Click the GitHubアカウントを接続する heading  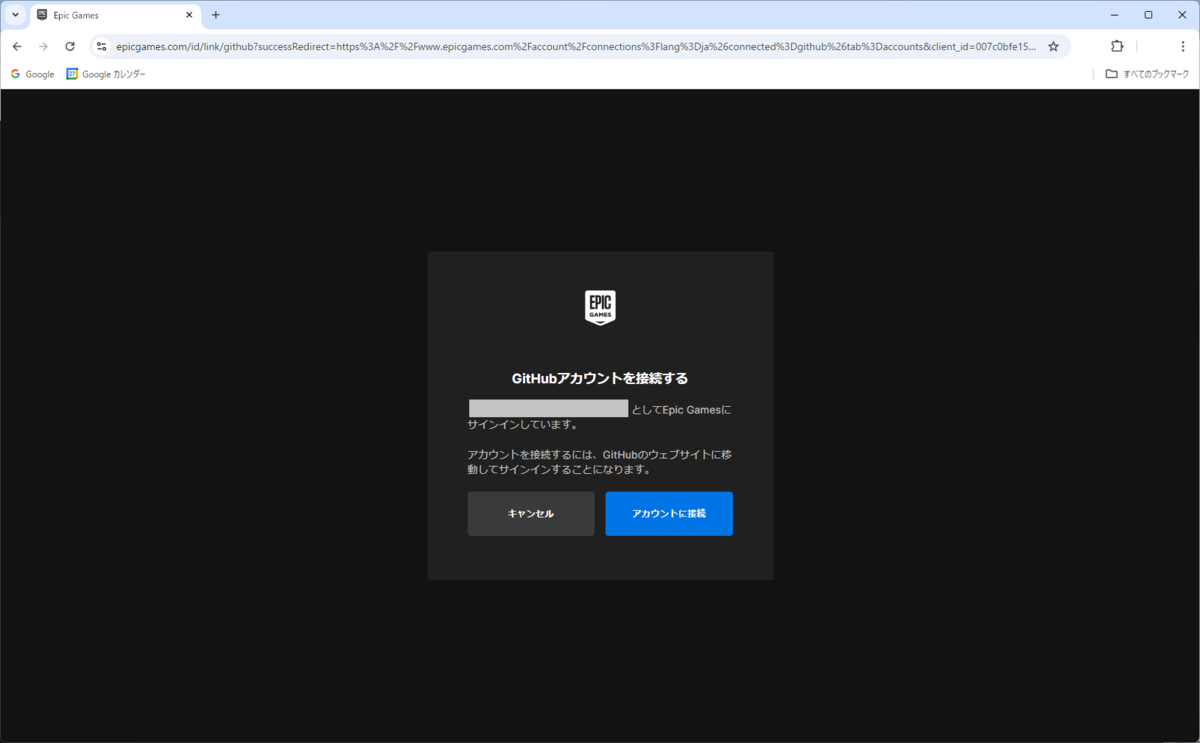click(x=600, y=379)
